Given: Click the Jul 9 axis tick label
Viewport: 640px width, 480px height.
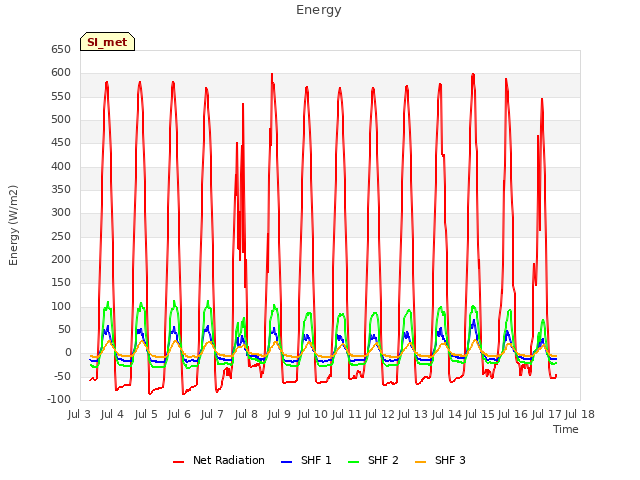Looking at the screenshot, I should pyautogui.click(x=279, y=414).
